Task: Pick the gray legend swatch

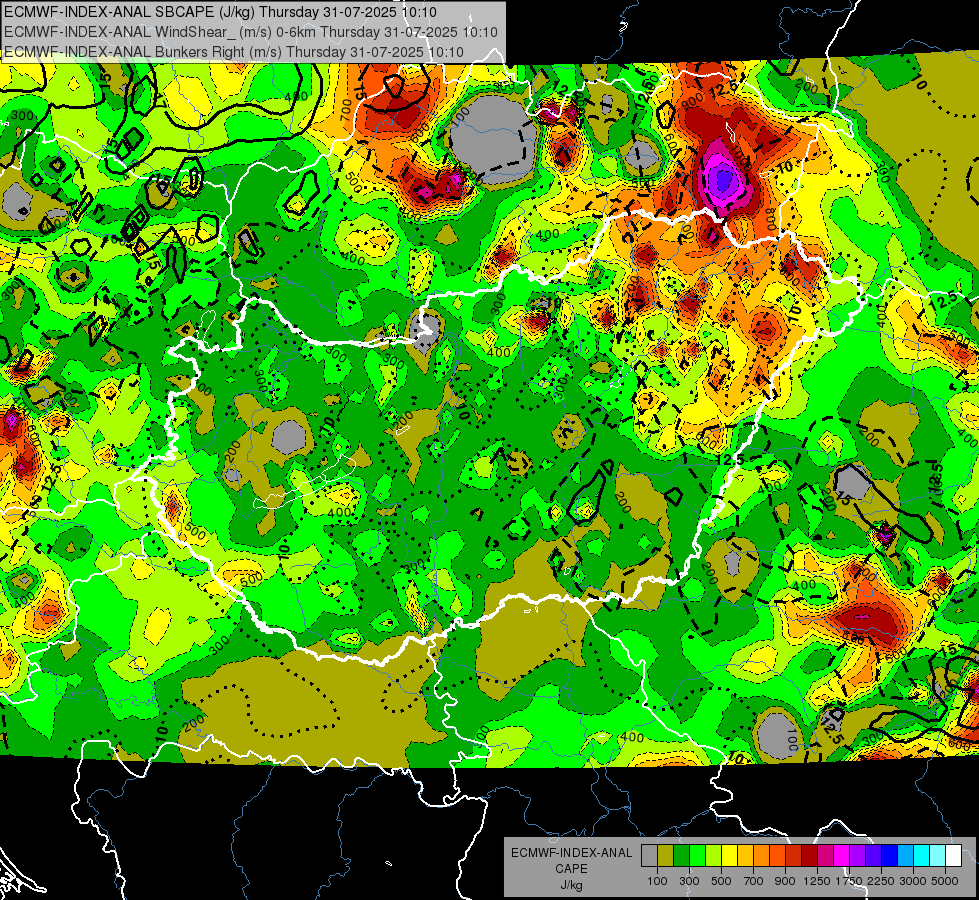Action: point(649,855)
